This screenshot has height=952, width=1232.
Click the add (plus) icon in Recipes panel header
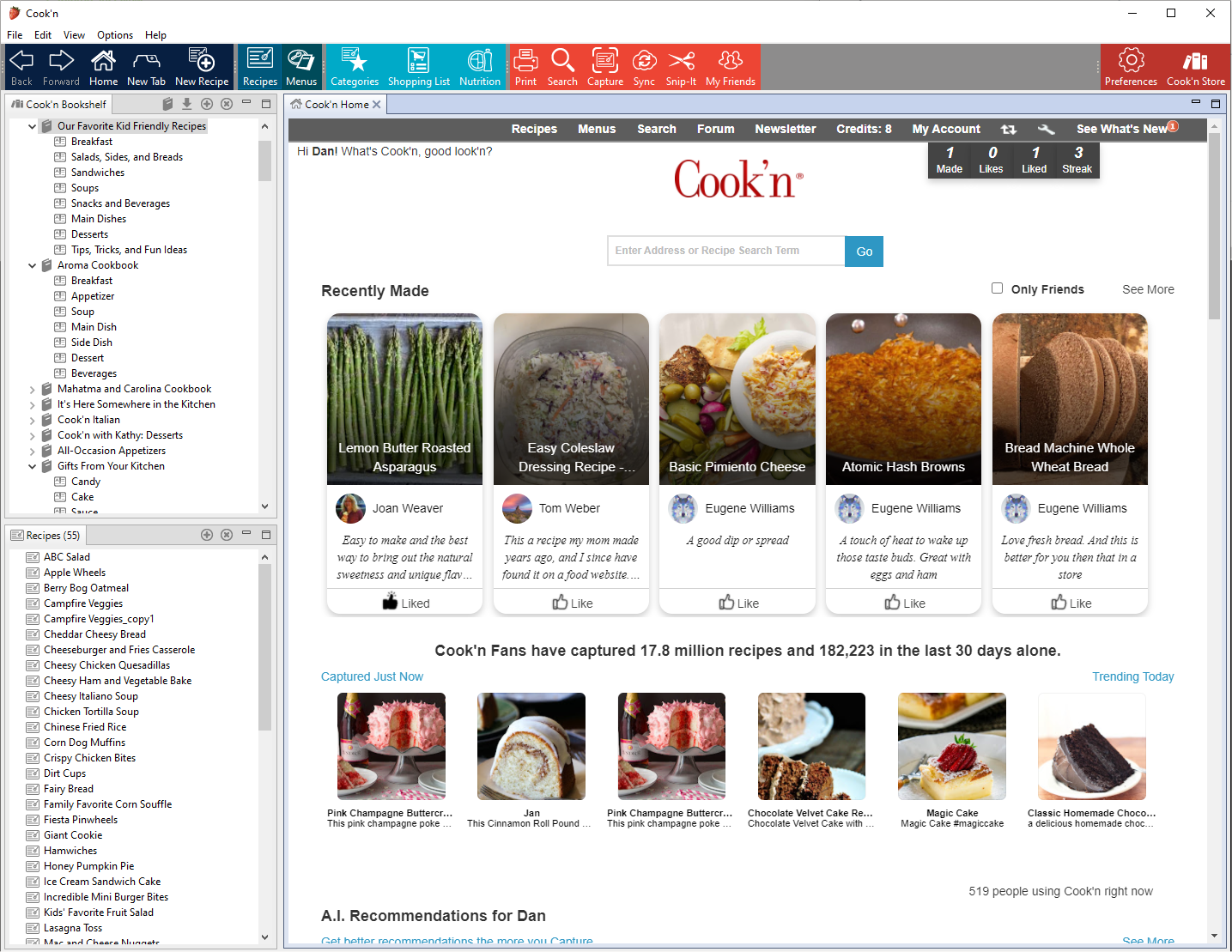point(207,535)
